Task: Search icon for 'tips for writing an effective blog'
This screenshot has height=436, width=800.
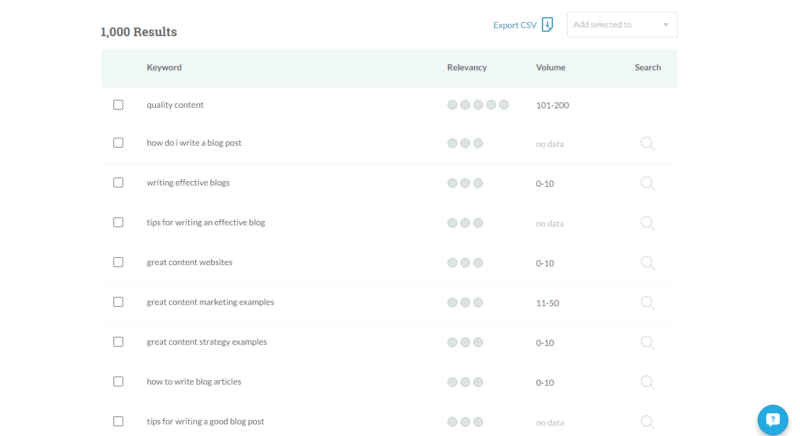Action: click(647, 223)
